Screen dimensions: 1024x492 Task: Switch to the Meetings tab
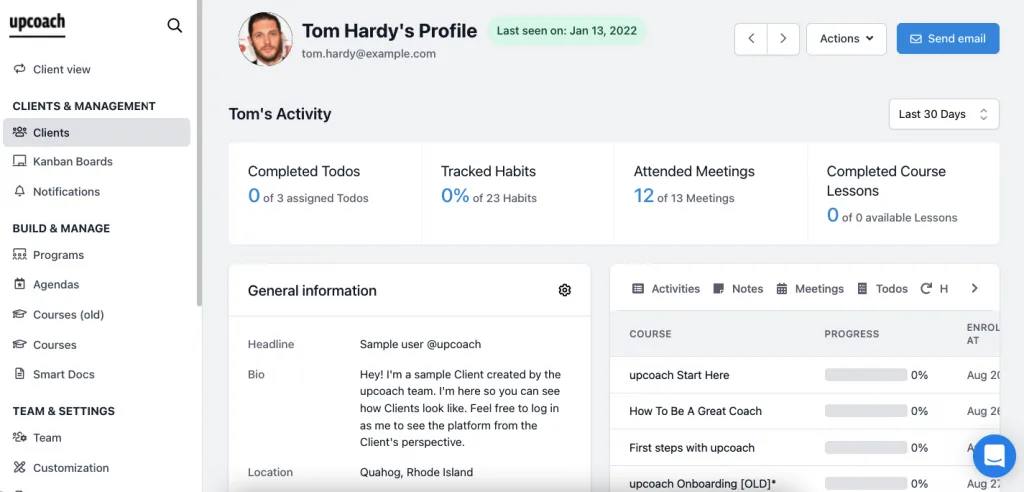pos(810,288)
